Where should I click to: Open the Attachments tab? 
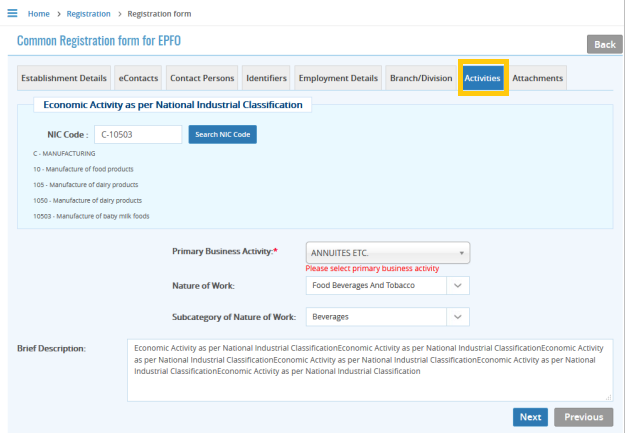click(x=538, y=78)
